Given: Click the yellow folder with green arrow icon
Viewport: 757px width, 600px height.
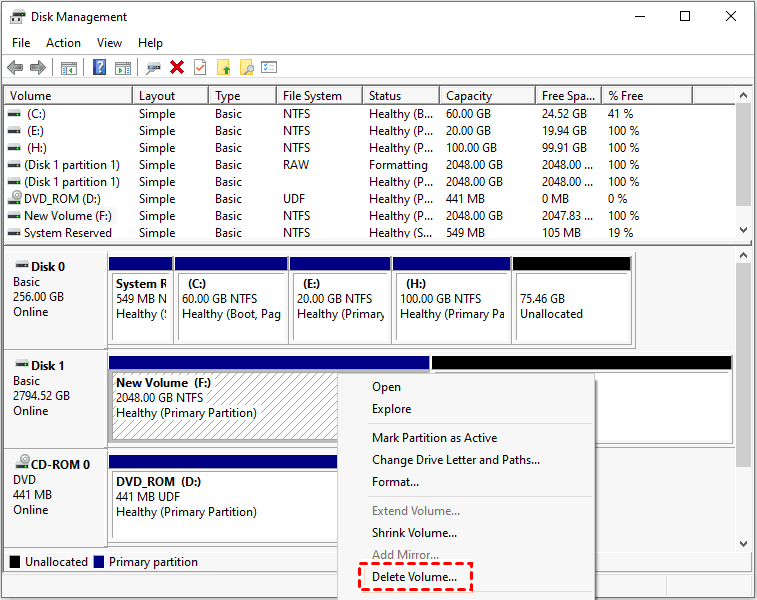Looking at the screenshot, I should click(x=224, y=67).
